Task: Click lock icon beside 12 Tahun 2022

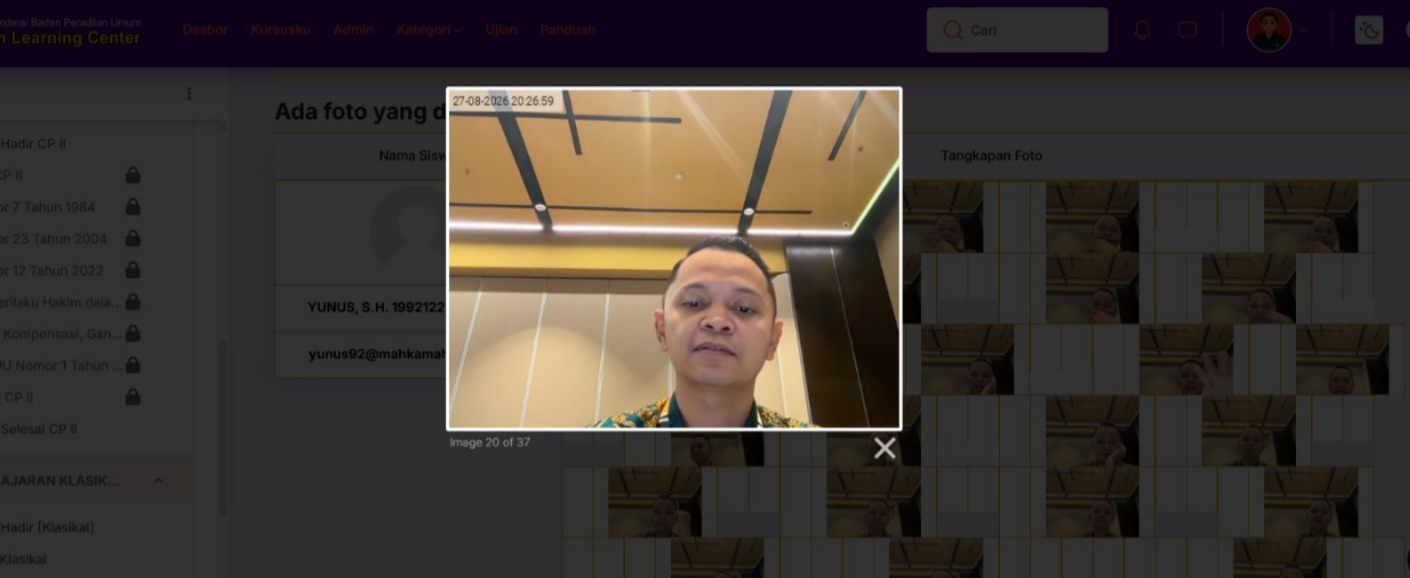Action: tap(132, 270)
